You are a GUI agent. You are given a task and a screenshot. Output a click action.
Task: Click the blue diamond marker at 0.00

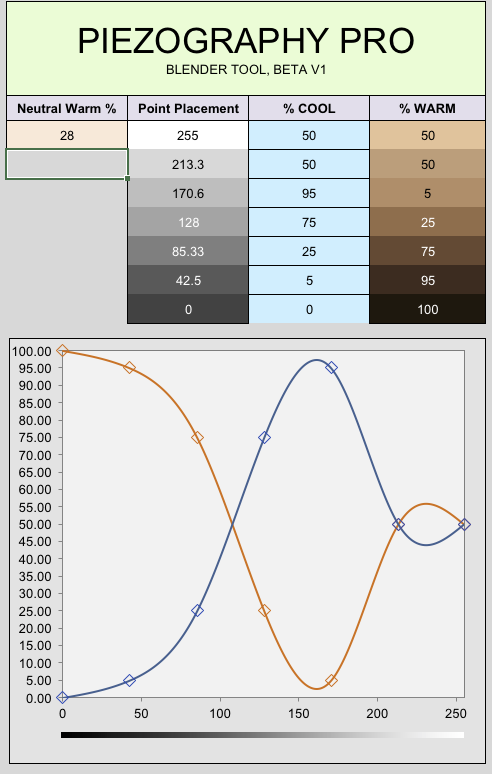pos(62,697)
